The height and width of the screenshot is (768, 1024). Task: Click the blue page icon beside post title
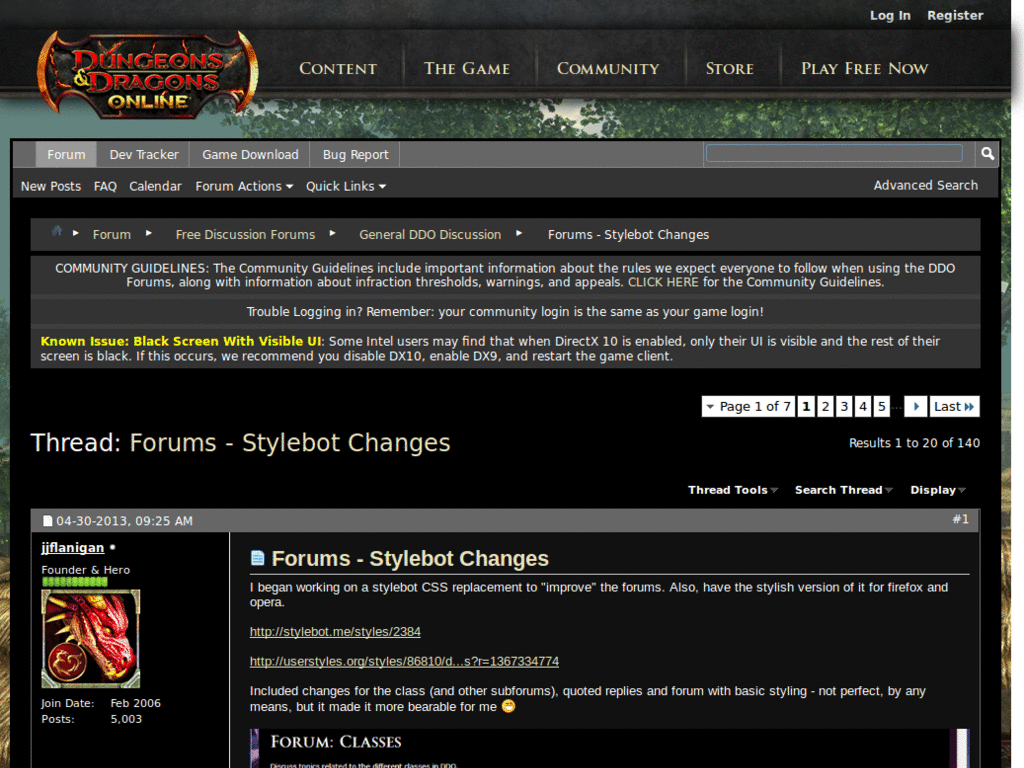(258, 558)
